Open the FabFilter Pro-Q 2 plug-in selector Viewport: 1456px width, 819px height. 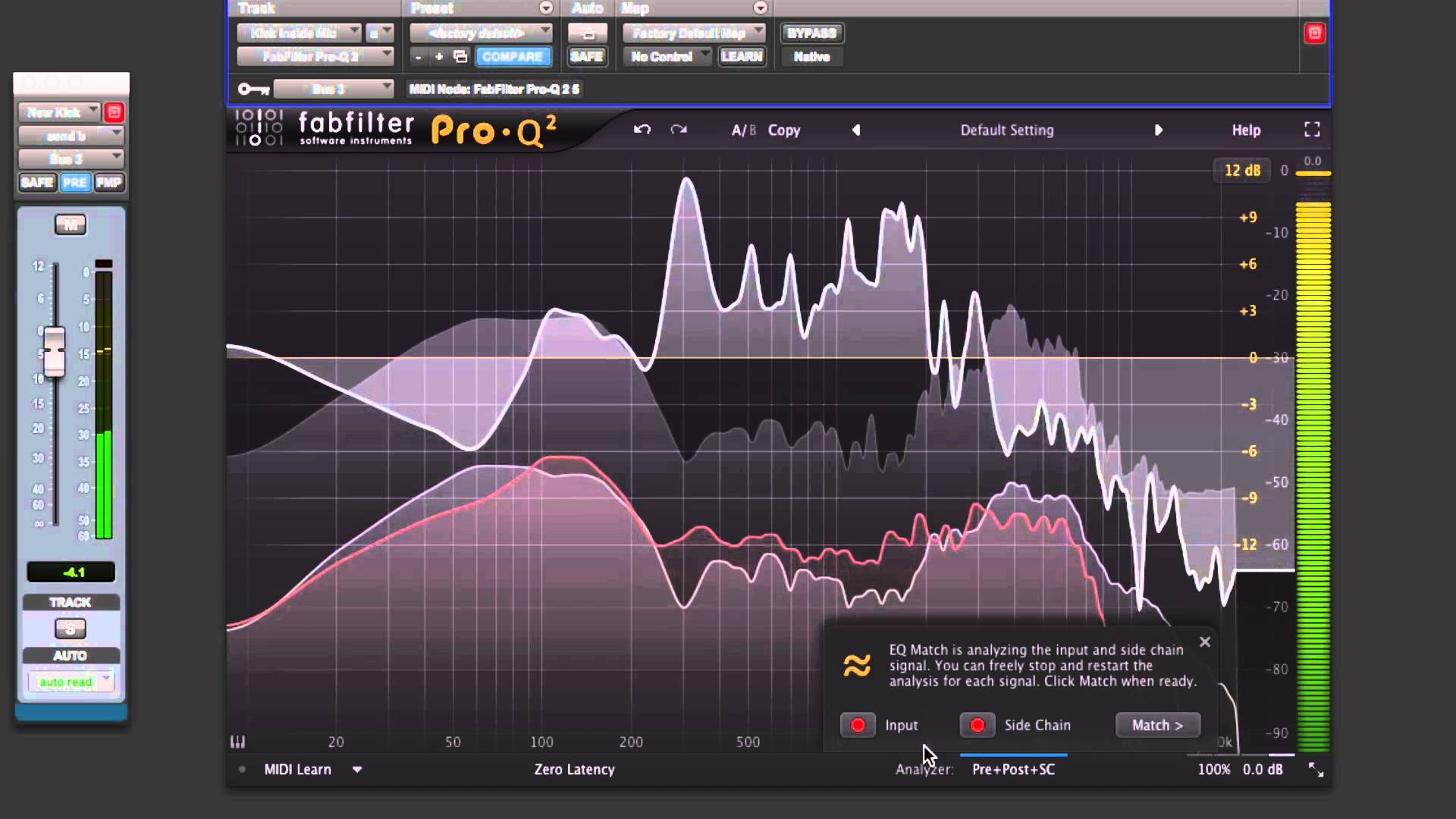click(x=315, y=57)
